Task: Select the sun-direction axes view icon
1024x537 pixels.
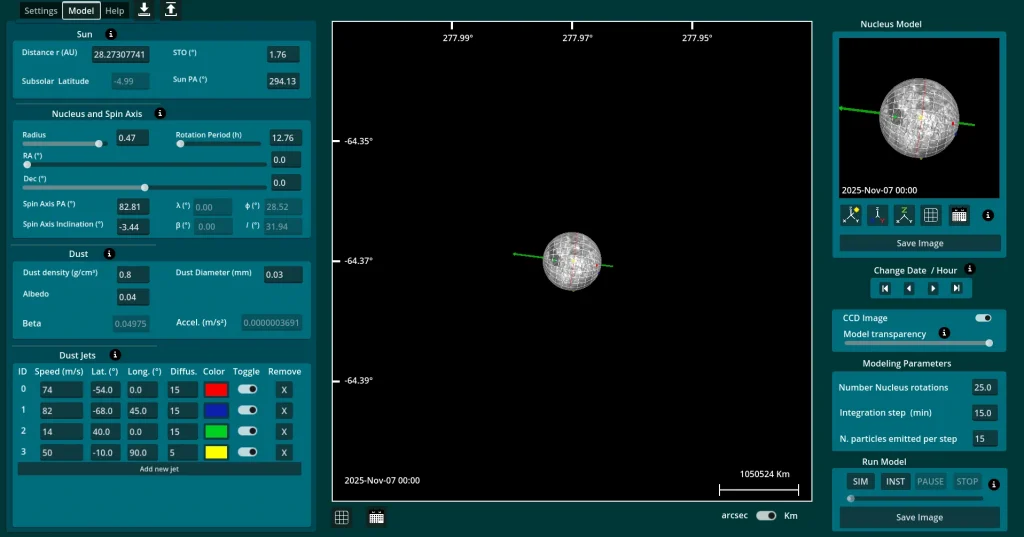Action: point(852,214)
